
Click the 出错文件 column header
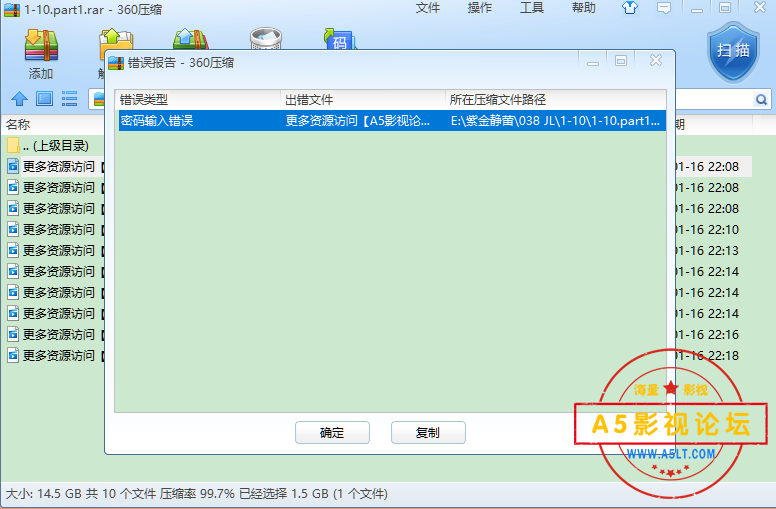(x=363, y=100)
